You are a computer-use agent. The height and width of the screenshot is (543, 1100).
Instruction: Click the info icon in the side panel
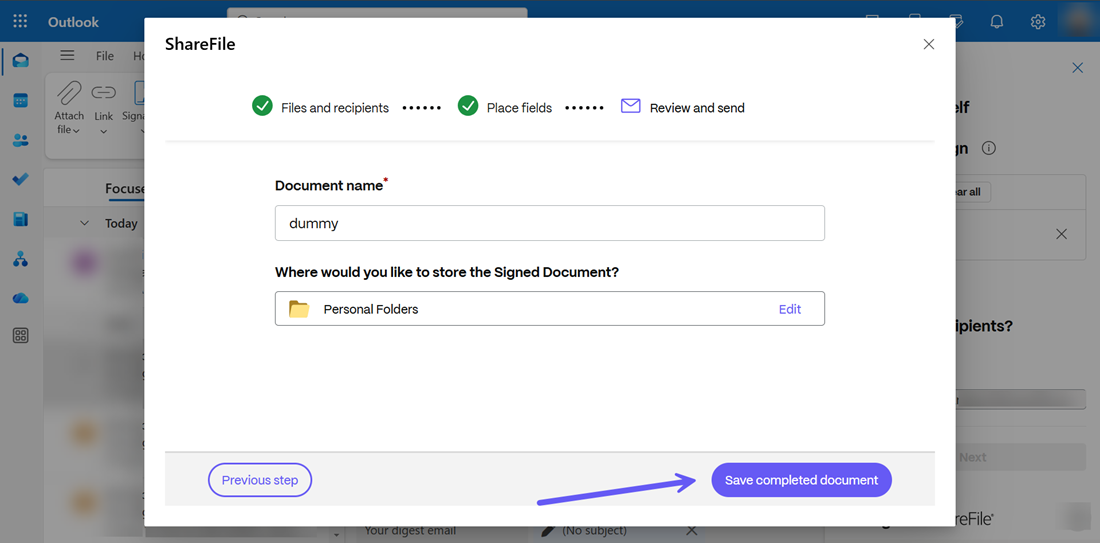[x=988, y=149]
